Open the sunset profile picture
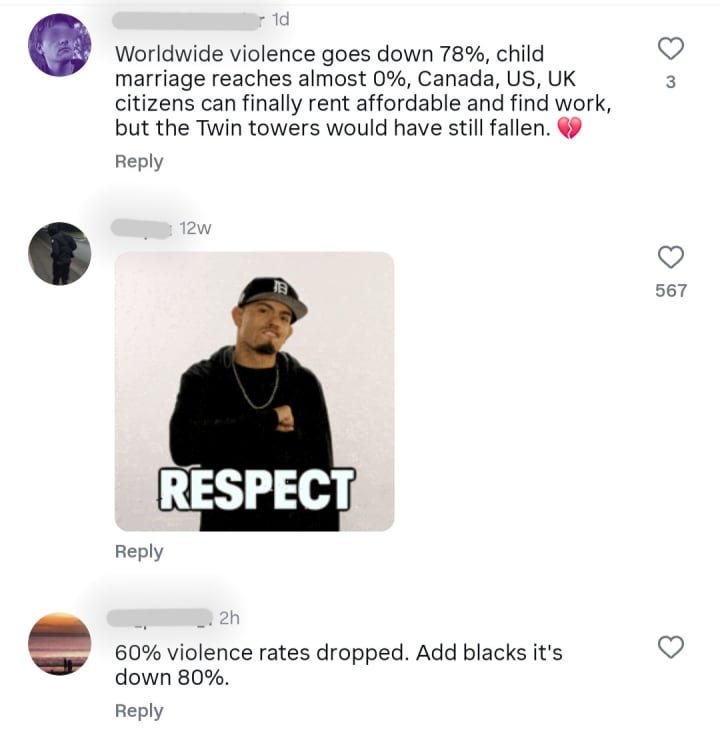Screen dimensions: 720x733 59,644
